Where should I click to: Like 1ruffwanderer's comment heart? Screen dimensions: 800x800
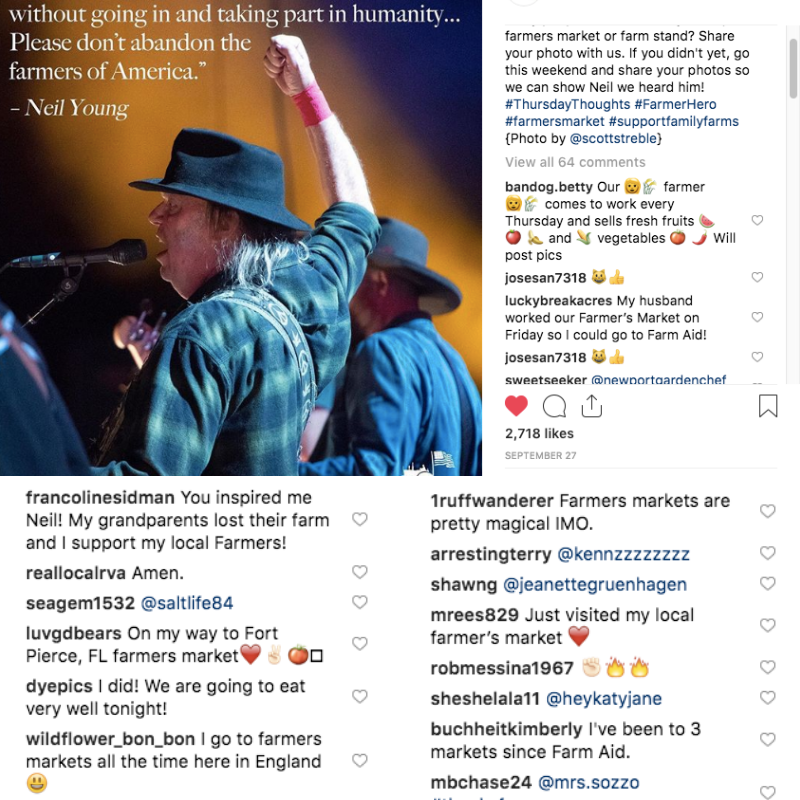(x=768, y=511)
